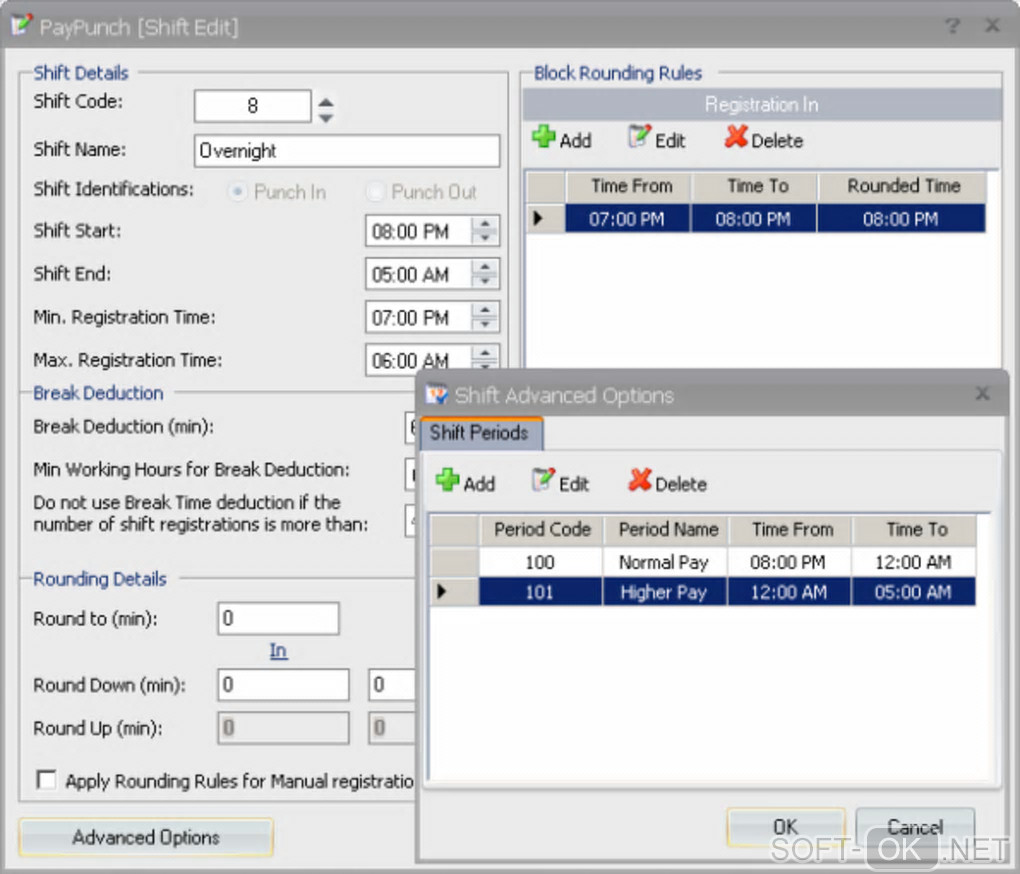This screenshot has width=1020, height=874.
Task: Enable Apply Rounding Rules for Manual registration
Action: click(x=46, y=779)
